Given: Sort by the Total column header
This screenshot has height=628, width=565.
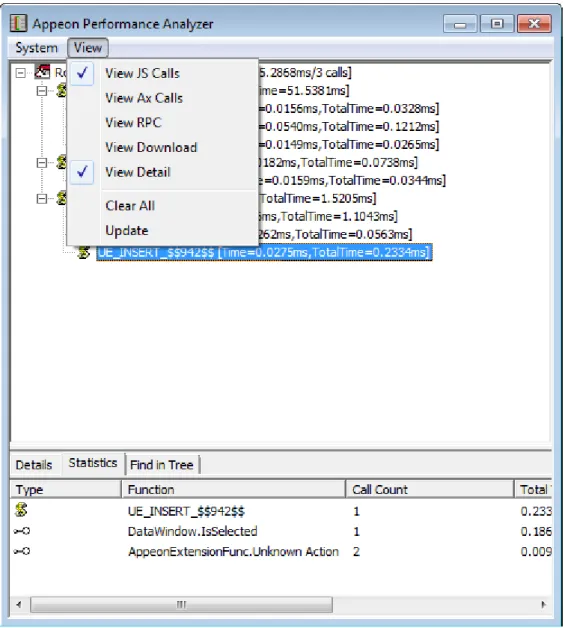Looking at the screenshot, I should 533,489.
